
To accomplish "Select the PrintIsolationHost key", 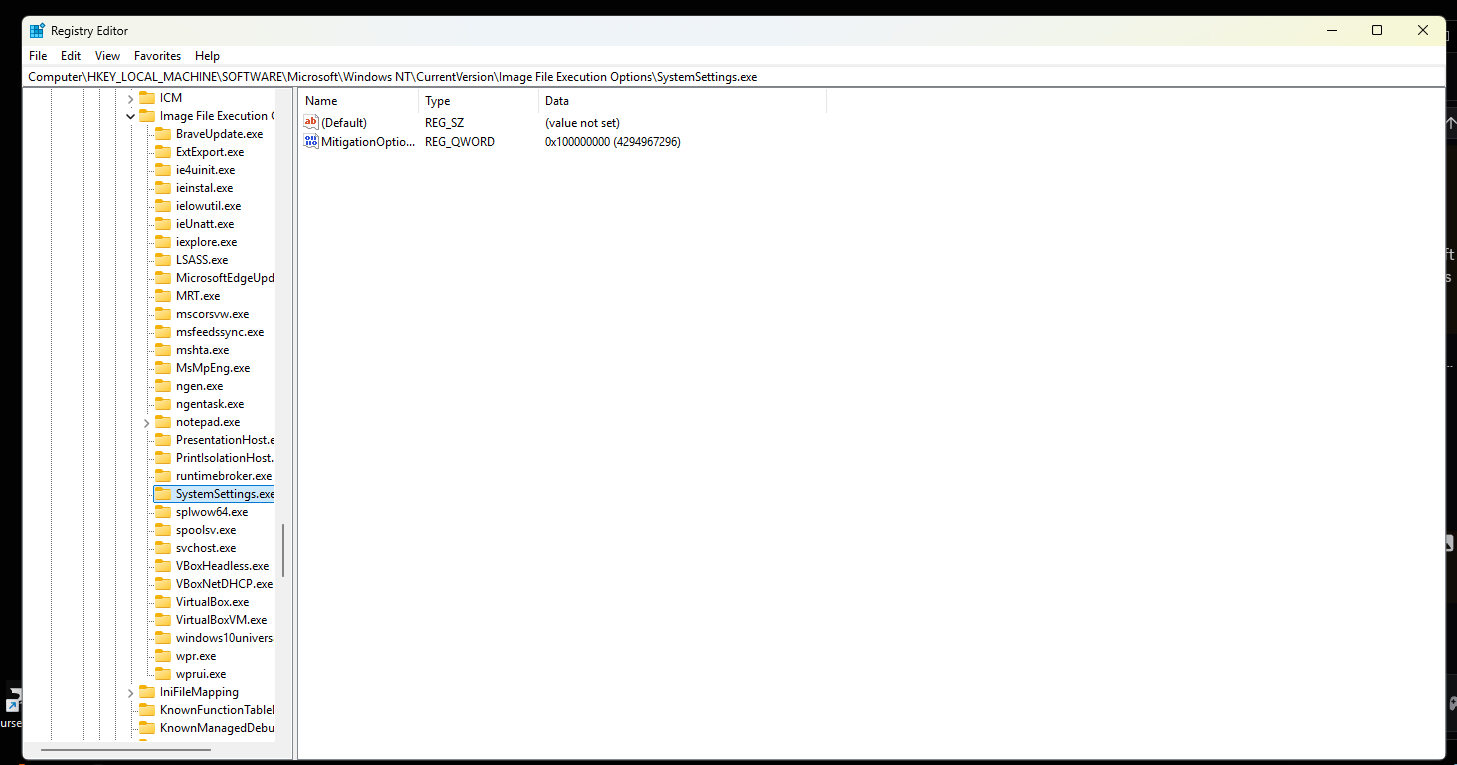I will point(225,458).
